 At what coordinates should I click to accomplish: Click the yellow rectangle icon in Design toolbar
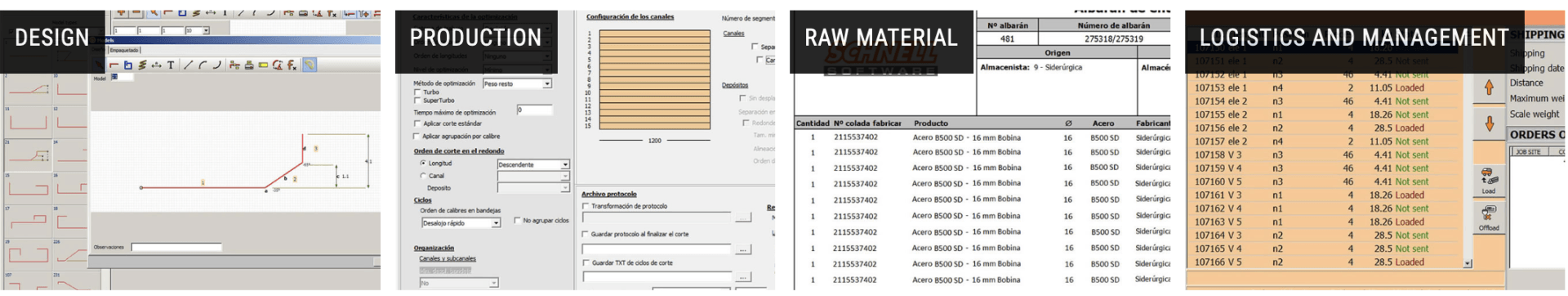(x=263, y=65)
